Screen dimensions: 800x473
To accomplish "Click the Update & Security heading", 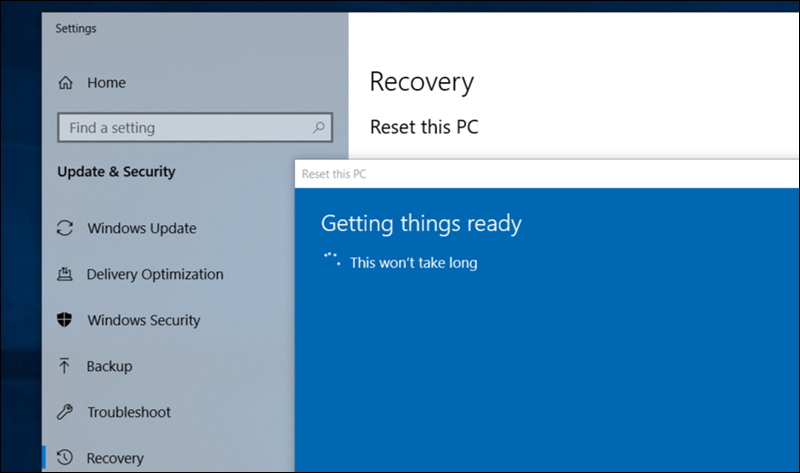I will [x=116, y=171].
